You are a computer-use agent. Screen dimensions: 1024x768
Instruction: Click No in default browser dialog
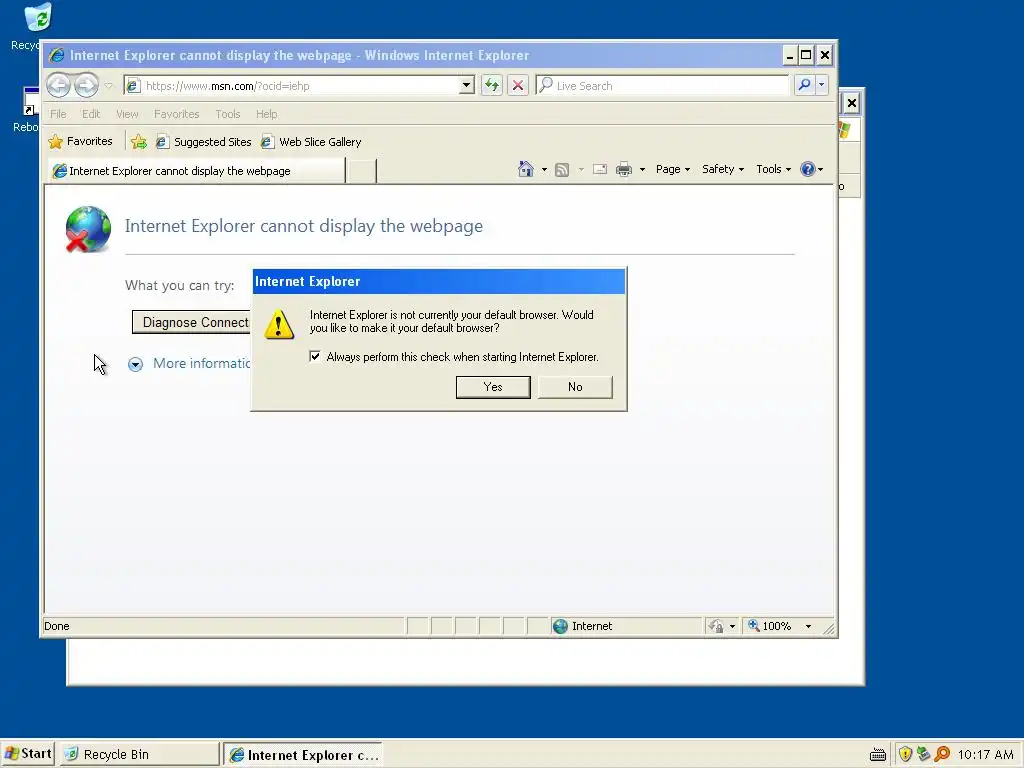tap(575, 387)
